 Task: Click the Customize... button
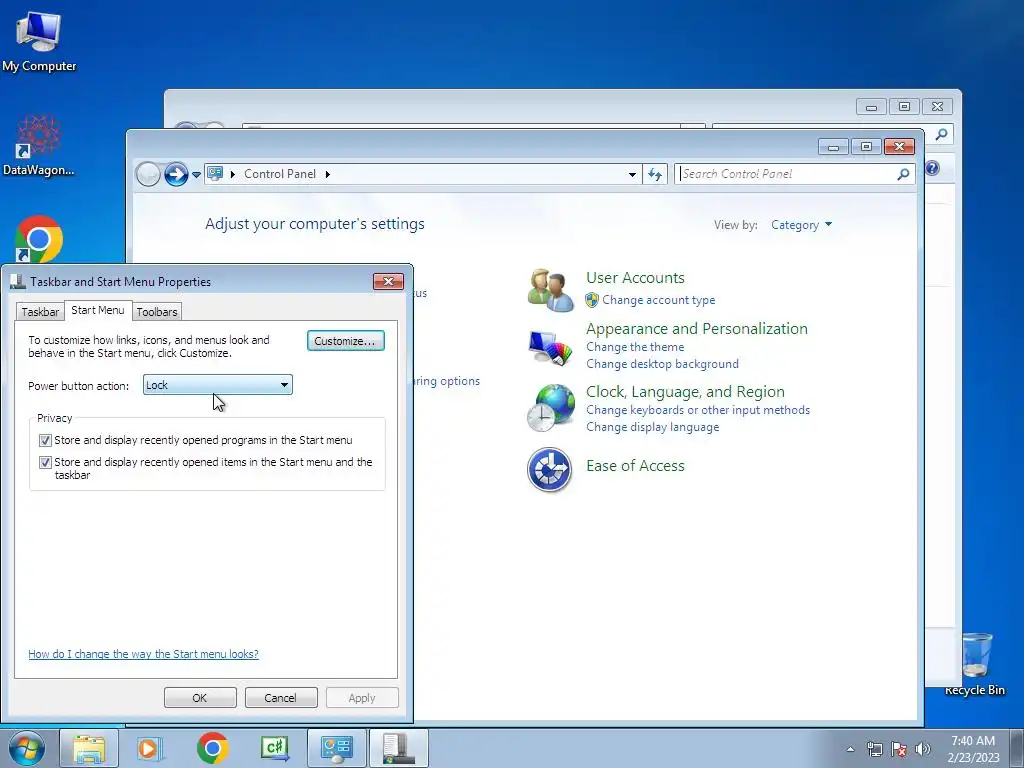(345, 341)
